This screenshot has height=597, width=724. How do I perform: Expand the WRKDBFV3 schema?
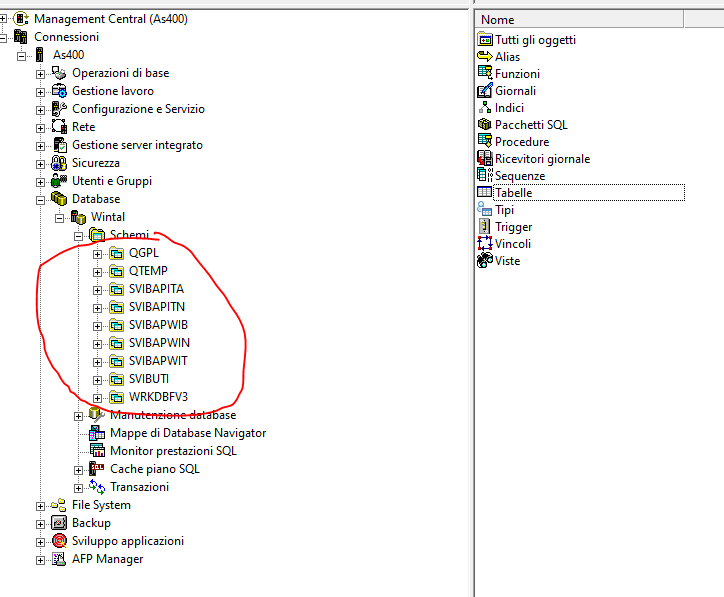click(97, 398)
